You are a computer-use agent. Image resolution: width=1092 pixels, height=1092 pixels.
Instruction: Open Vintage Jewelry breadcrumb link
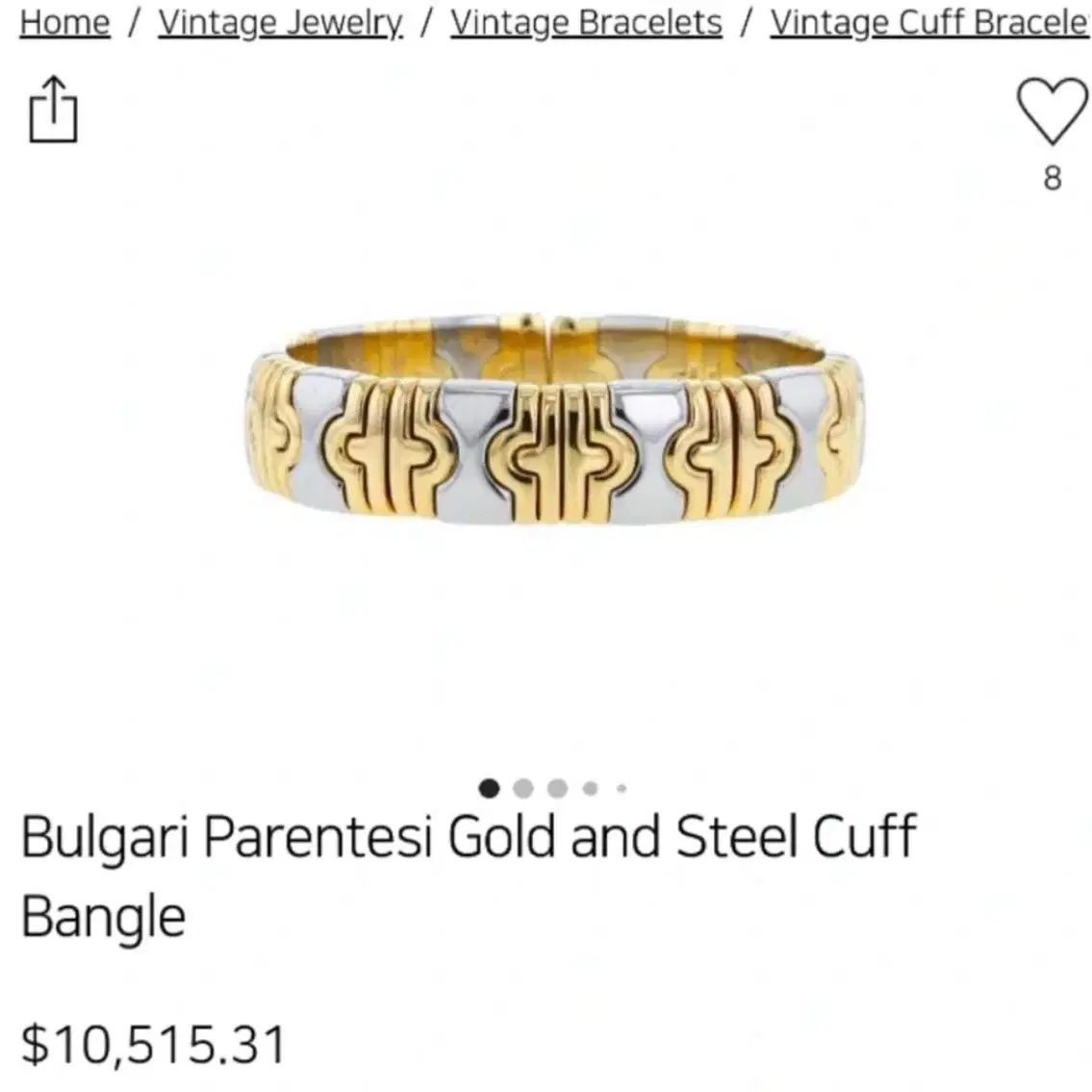(280, 23)
